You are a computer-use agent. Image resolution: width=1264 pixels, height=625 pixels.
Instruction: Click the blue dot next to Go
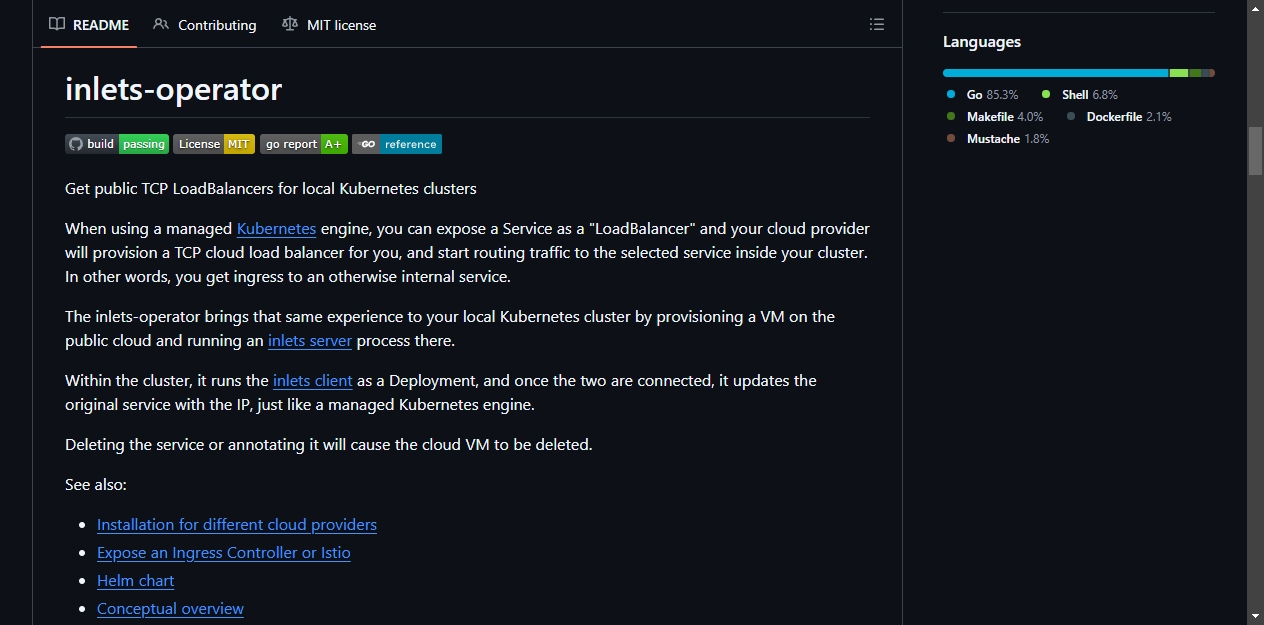(951, 95)
